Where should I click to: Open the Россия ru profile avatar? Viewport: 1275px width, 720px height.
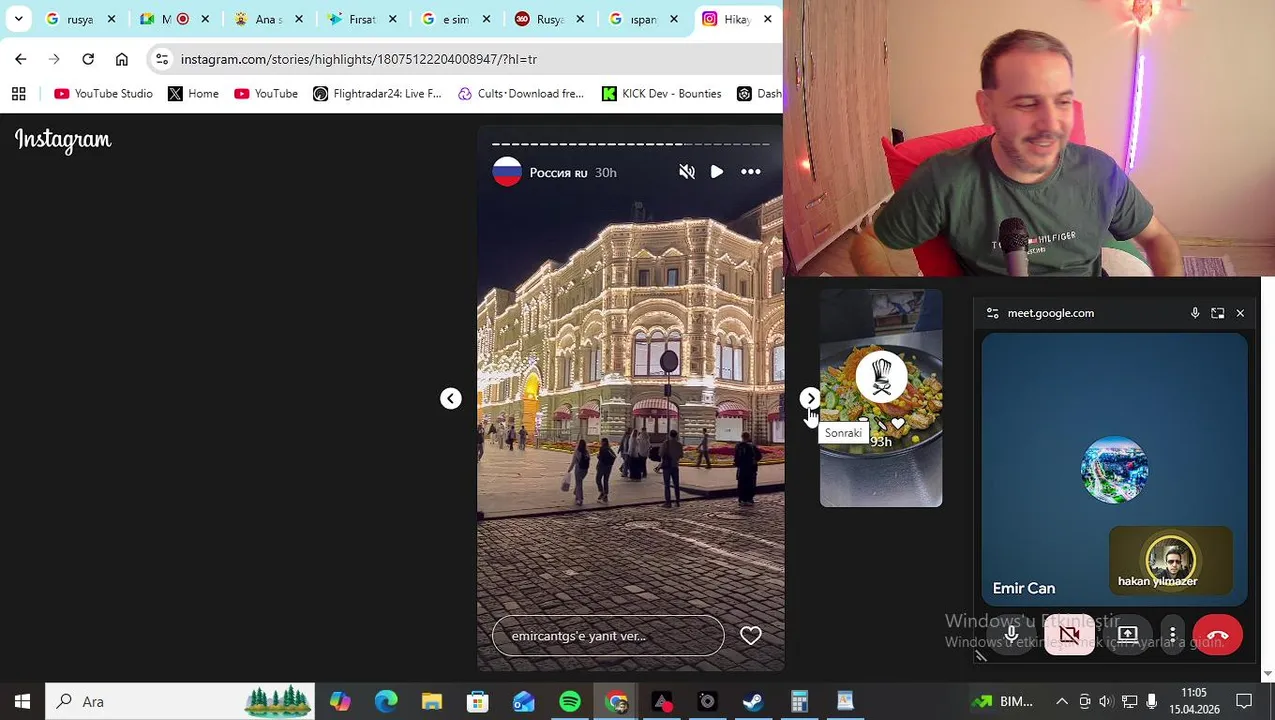pyautogui.click(x=507, y=172)
